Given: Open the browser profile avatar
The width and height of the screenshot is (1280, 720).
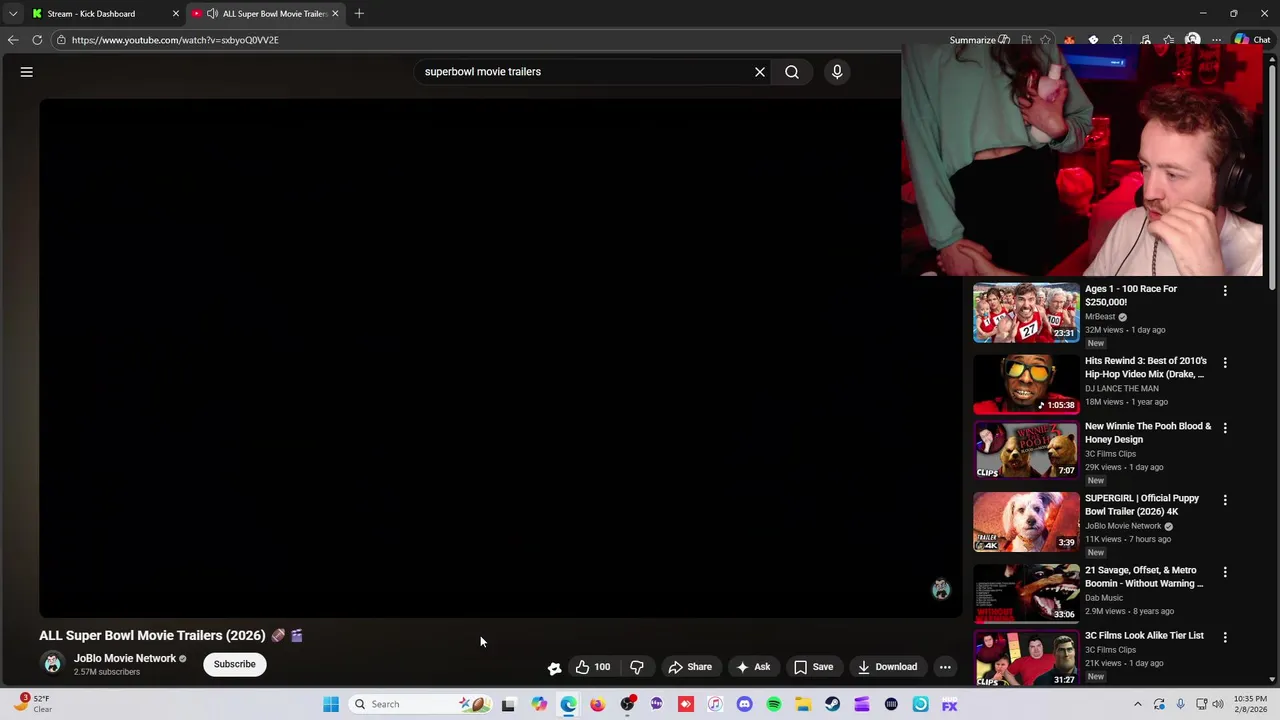Looking at the screenshot, I should pos(1192,40).
